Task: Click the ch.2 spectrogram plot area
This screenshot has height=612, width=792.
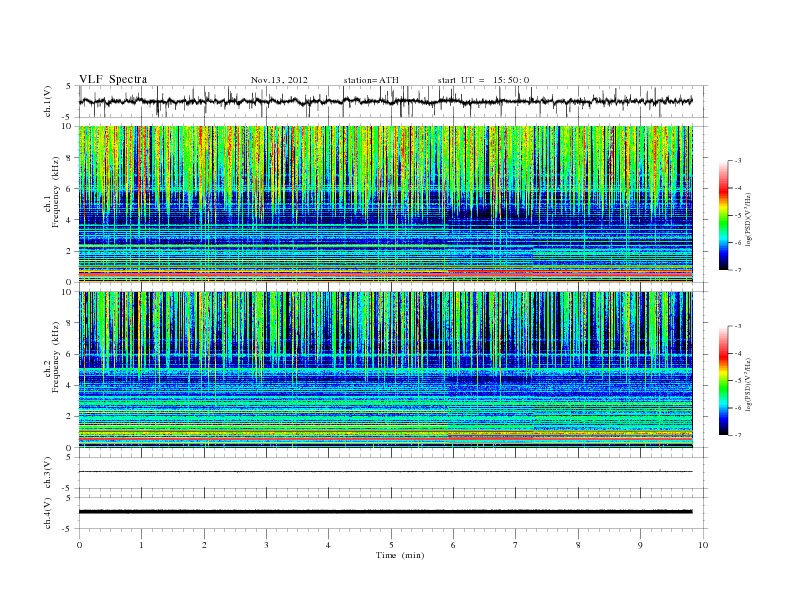Action: (x=385, y=370)
